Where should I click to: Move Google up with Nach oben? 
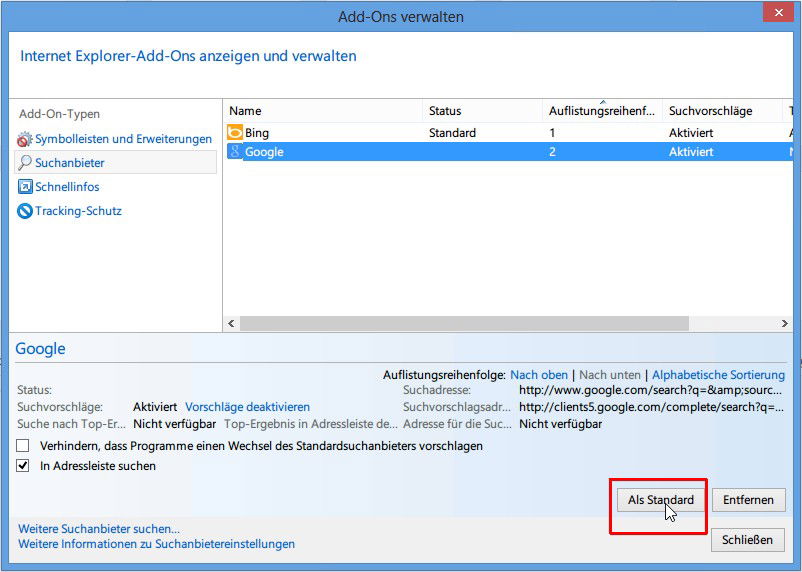pos(539,375)
